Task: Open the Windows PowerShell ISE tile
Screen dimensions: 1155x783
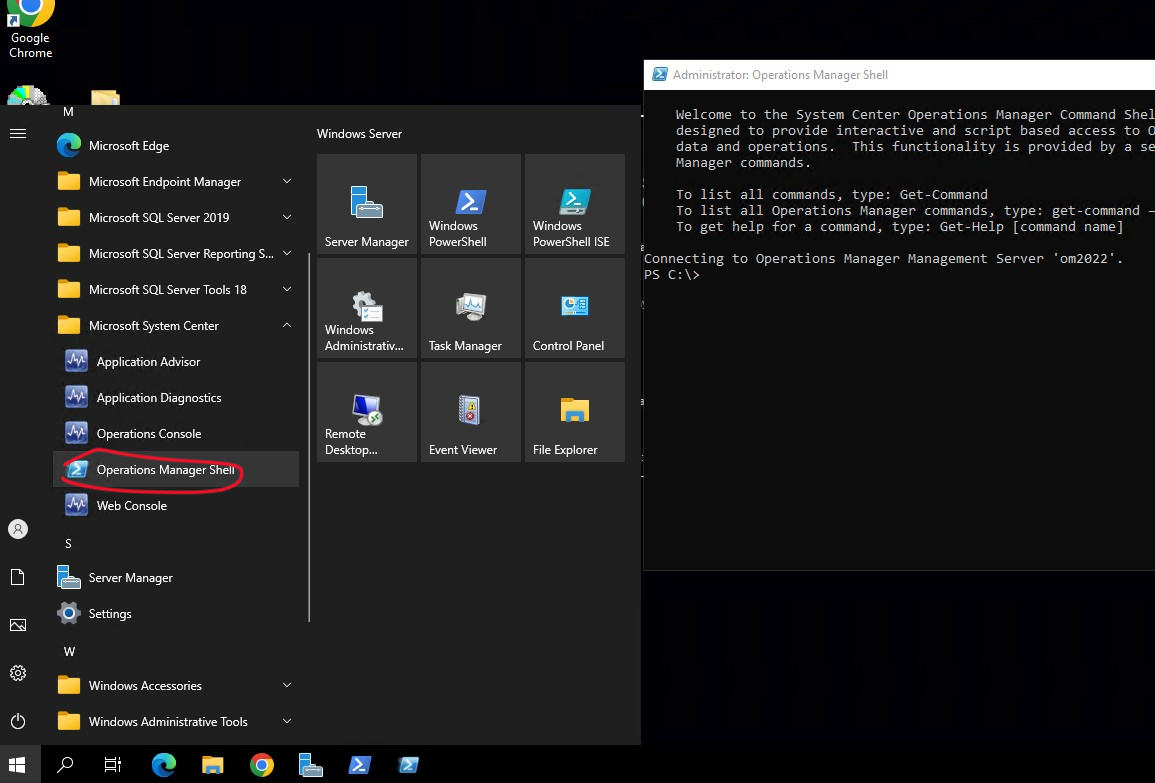Action: (x=575, y=204)
